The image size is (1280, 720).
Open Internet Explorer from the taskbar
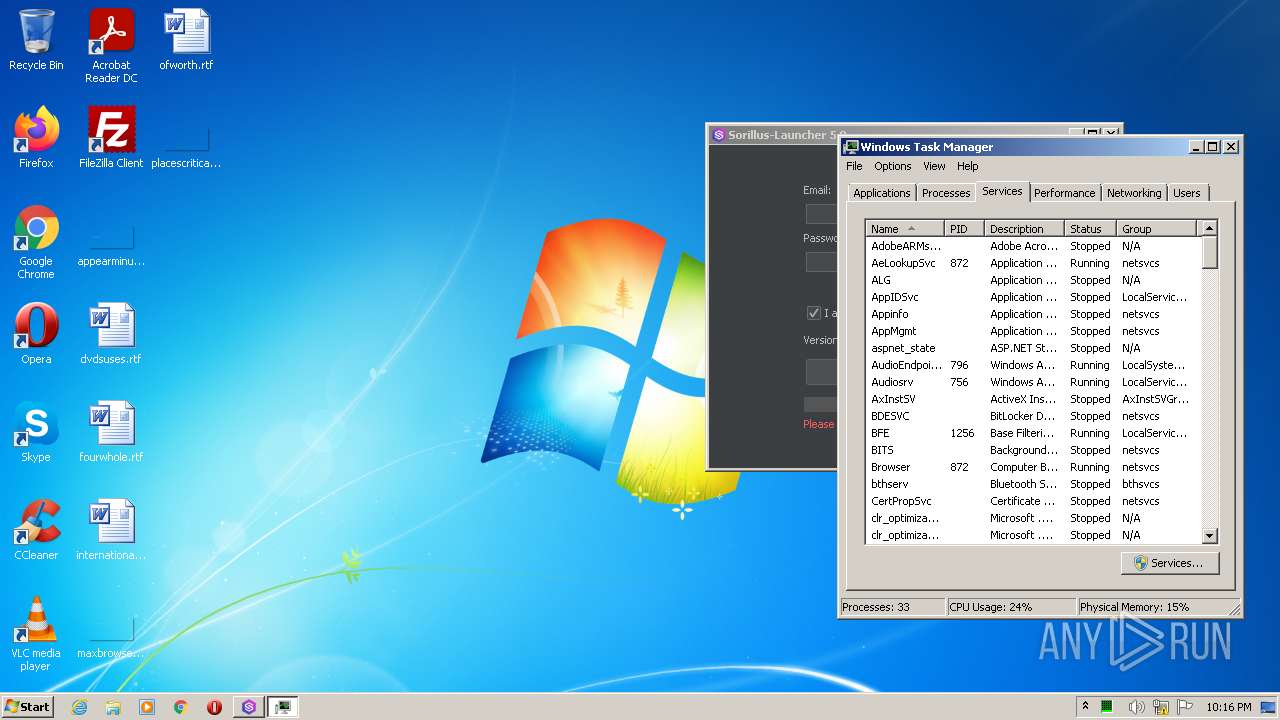tap(79, 707)
